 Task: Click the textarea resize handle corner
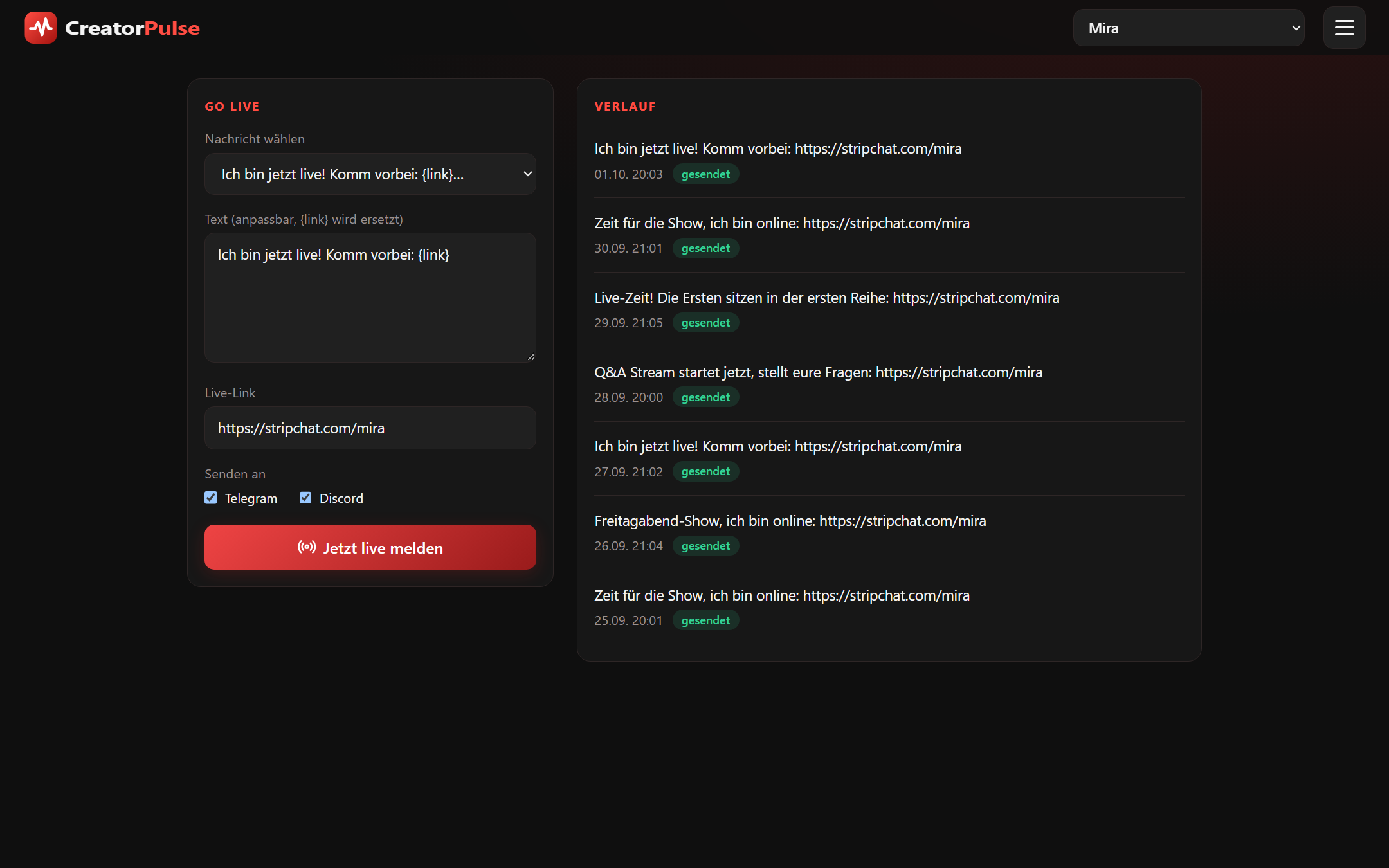[x=531, y=357]
